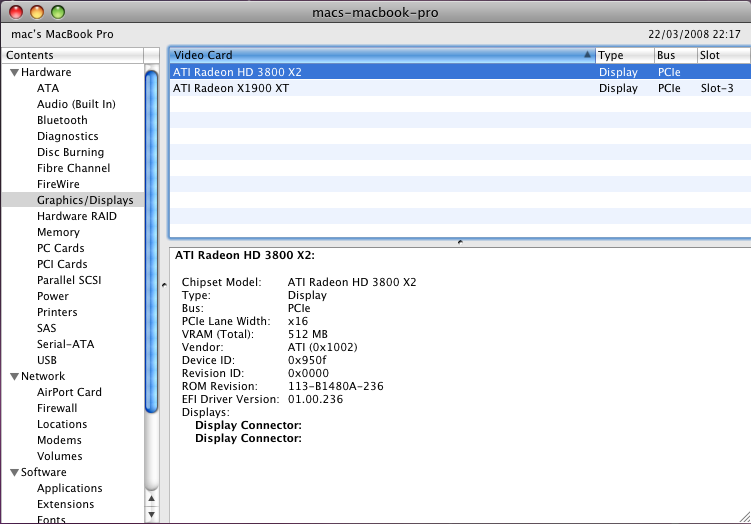Select Modems entry

pos(59,440)
